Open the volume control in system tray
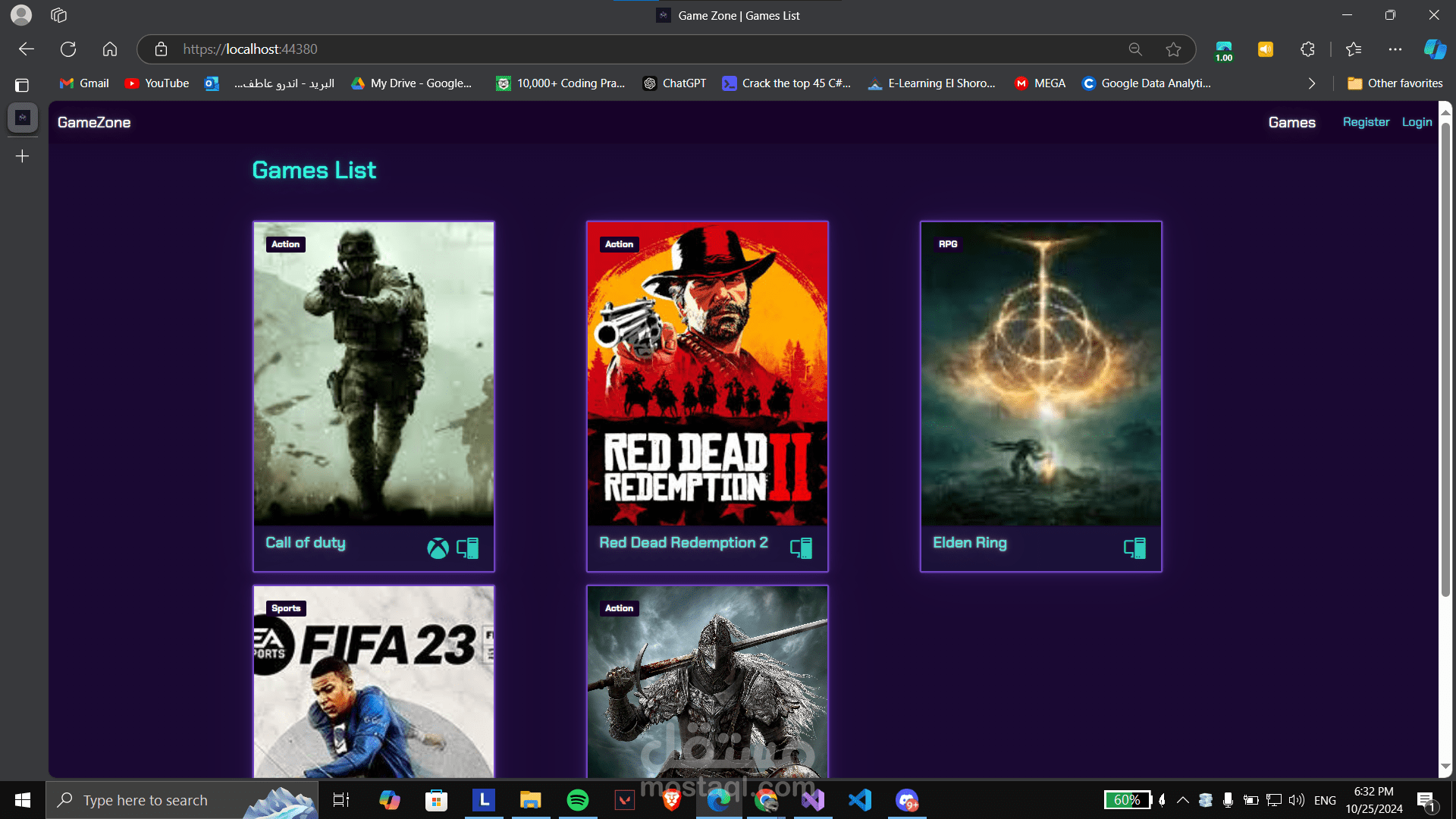 click(1297, 800)
